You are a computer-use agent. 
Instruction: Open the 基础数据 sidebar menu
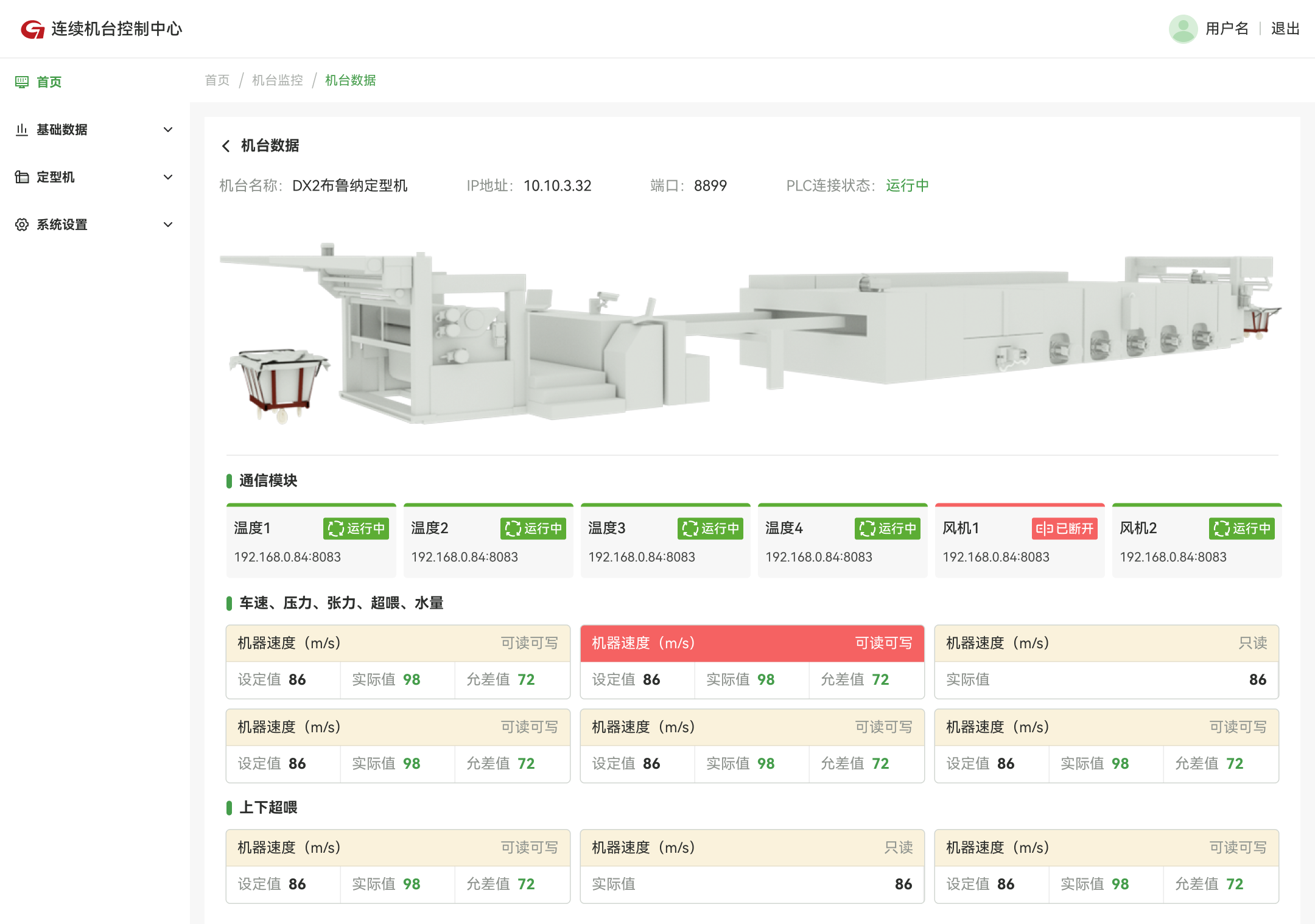pos(95,129)
